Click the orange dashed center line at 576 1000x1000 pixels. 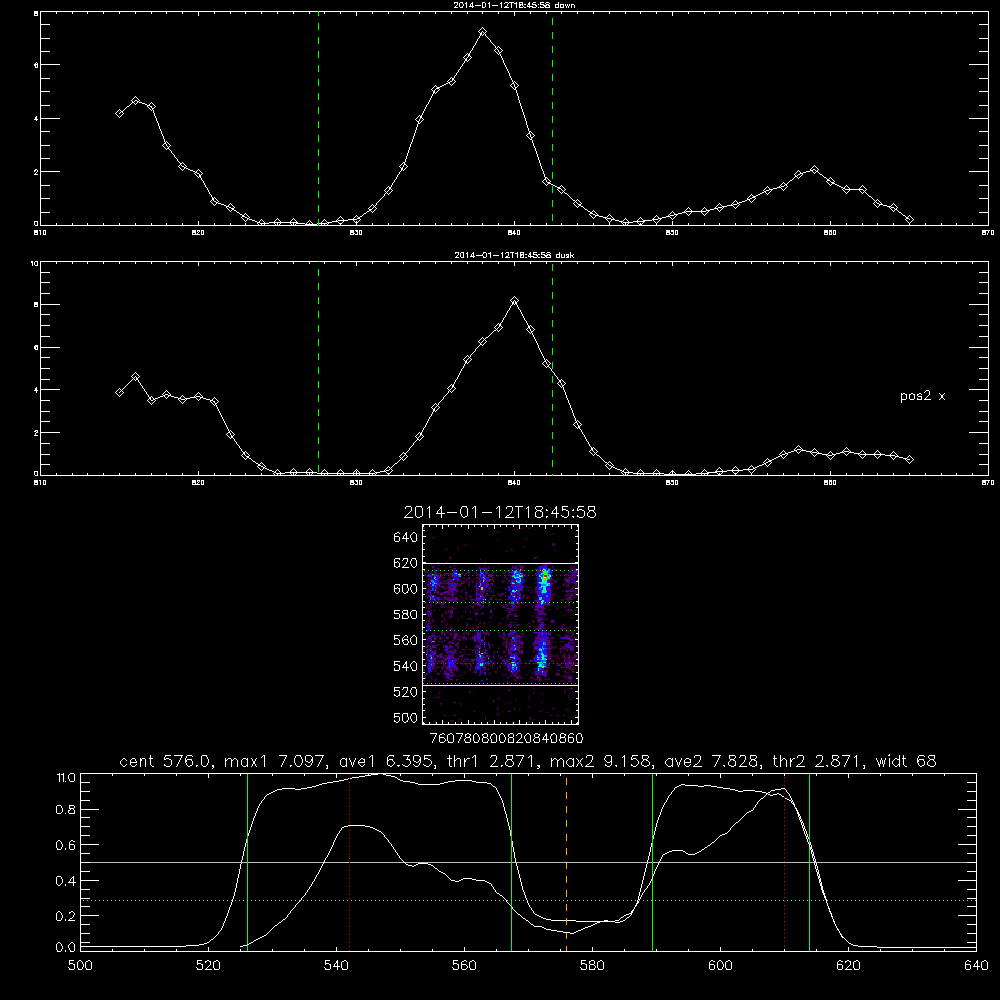566,862
